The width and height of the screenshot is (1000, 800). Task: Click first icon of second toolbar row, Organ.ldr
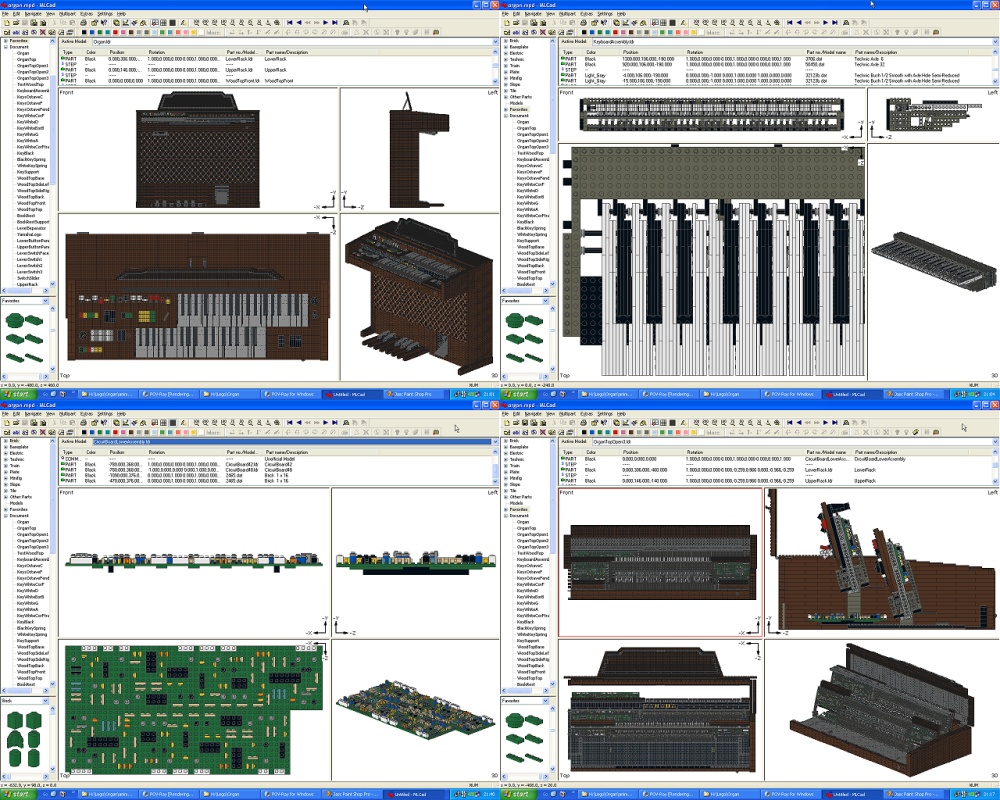[7, 32]
